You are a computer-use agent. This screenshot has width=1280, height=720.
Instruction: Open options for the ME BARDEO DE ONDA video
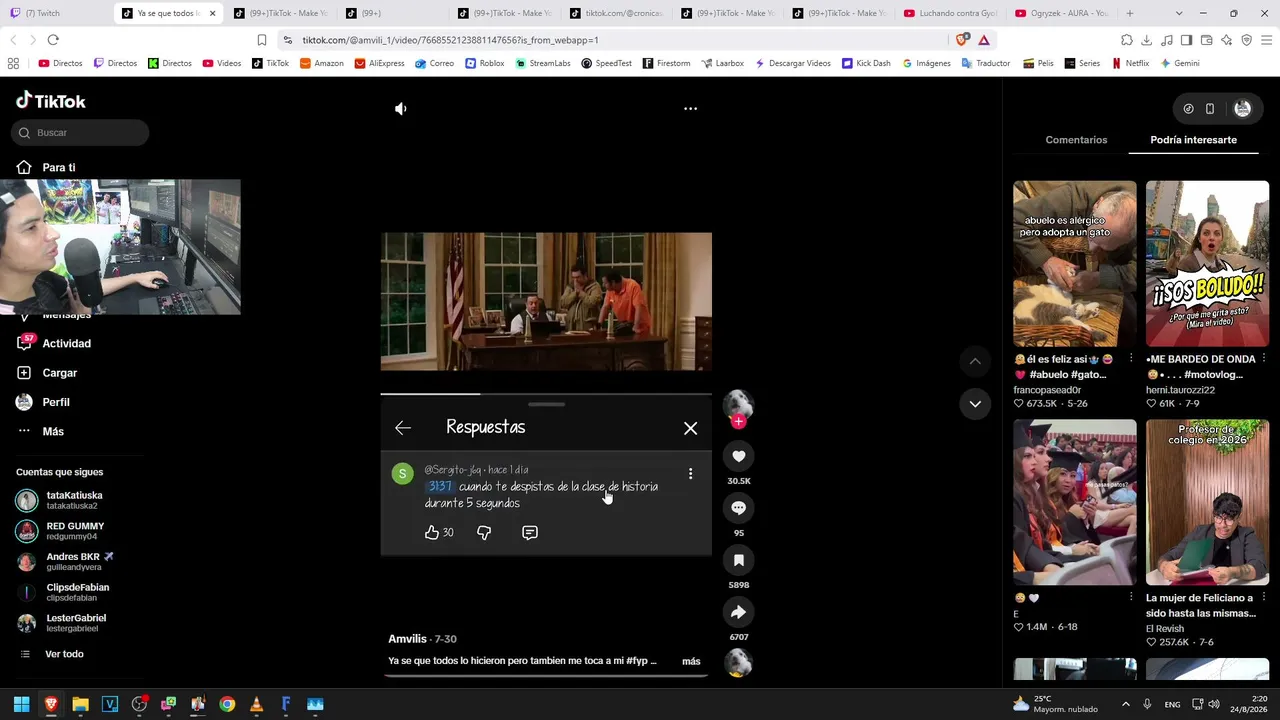click(1264, 358)
